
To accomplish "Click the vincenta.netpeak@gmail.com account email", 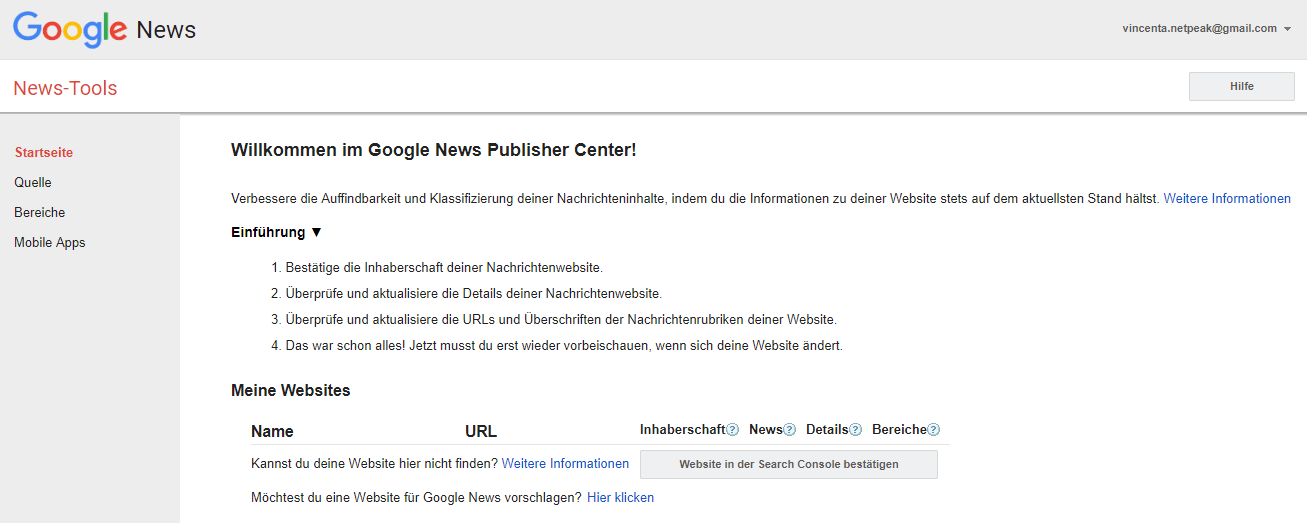I will coord(1200,29).
